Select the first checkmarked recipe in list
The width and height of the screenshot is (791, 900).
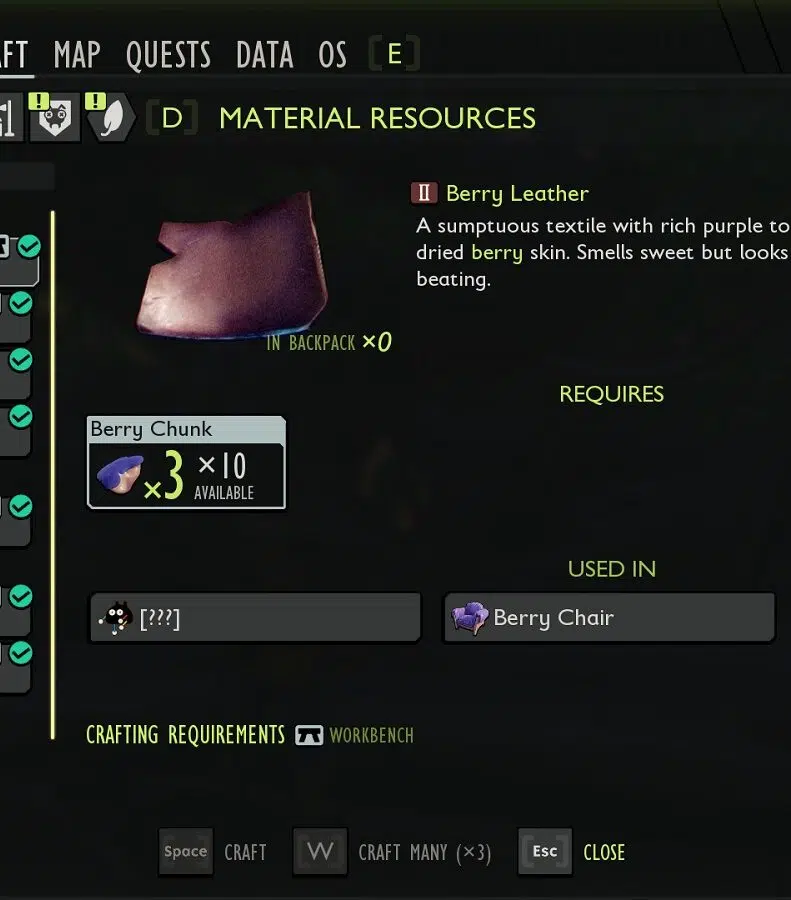pos(20,259)
